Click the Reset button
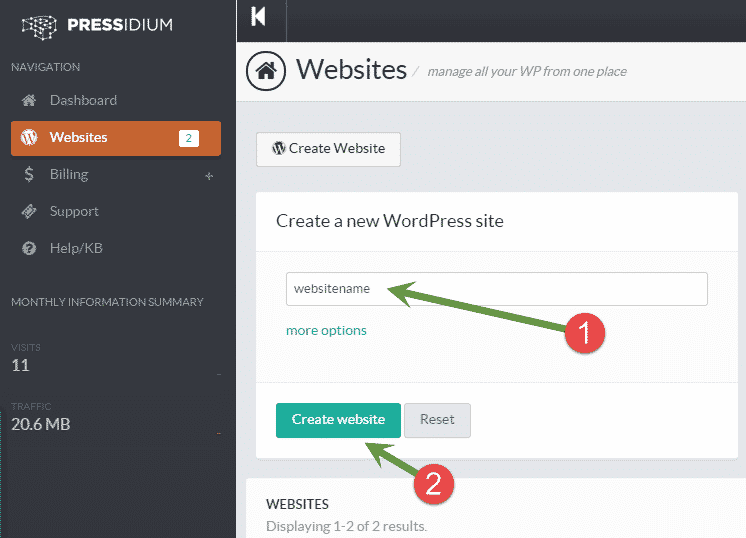This screenshot has width=746, height=538. (437, 420)
